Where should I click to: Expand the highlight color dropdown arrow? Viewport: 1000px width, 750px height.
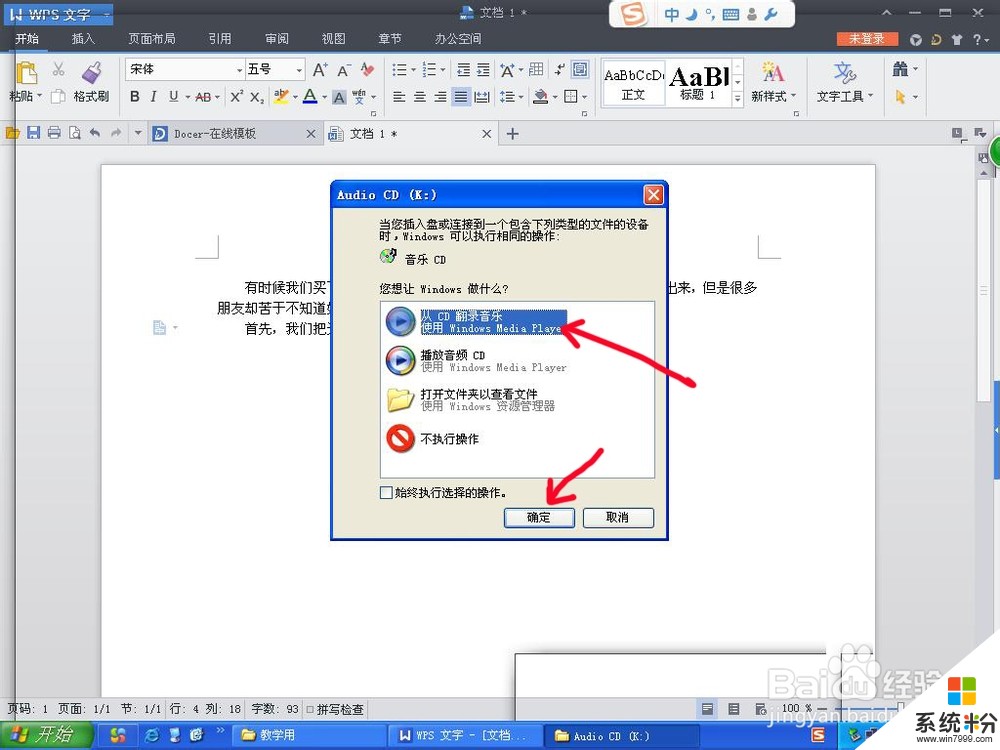[295, 98]
